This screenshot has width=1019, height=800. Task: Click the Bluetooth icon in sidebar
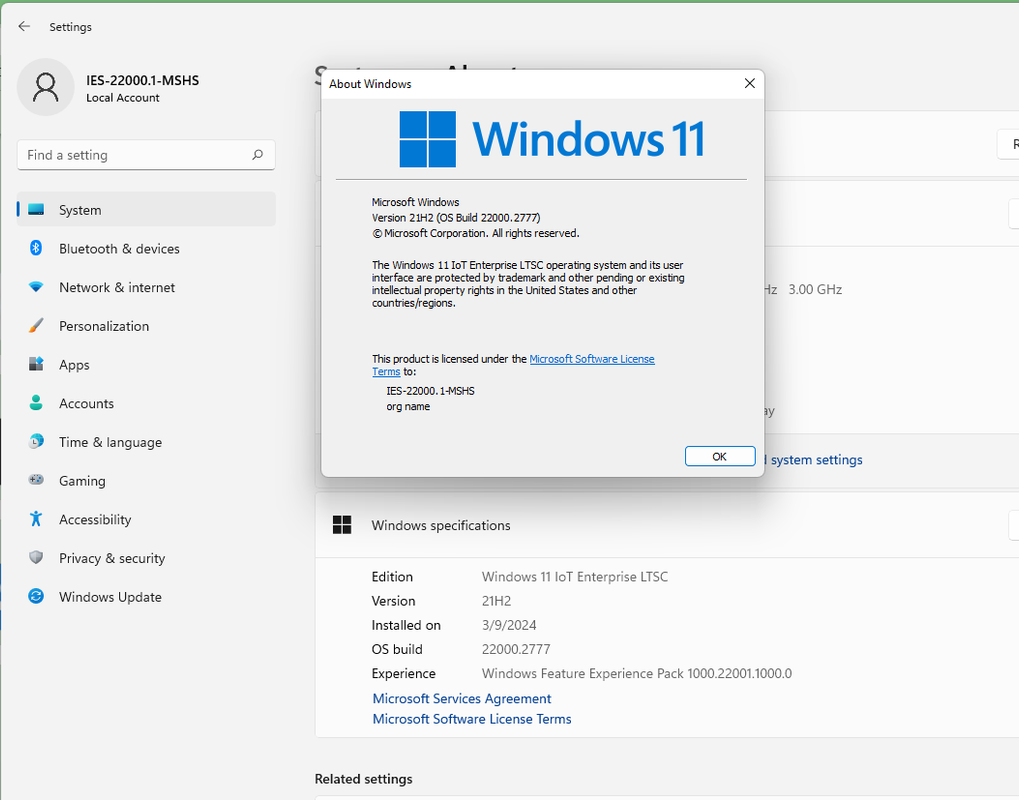pos(36,248)
